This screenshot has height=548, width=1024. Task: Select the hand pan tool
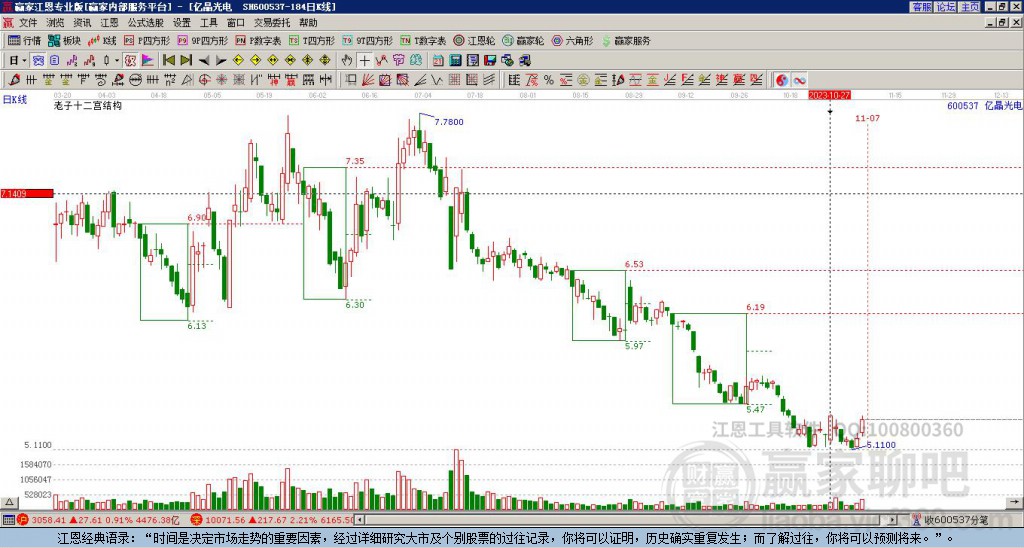(347, 61)
